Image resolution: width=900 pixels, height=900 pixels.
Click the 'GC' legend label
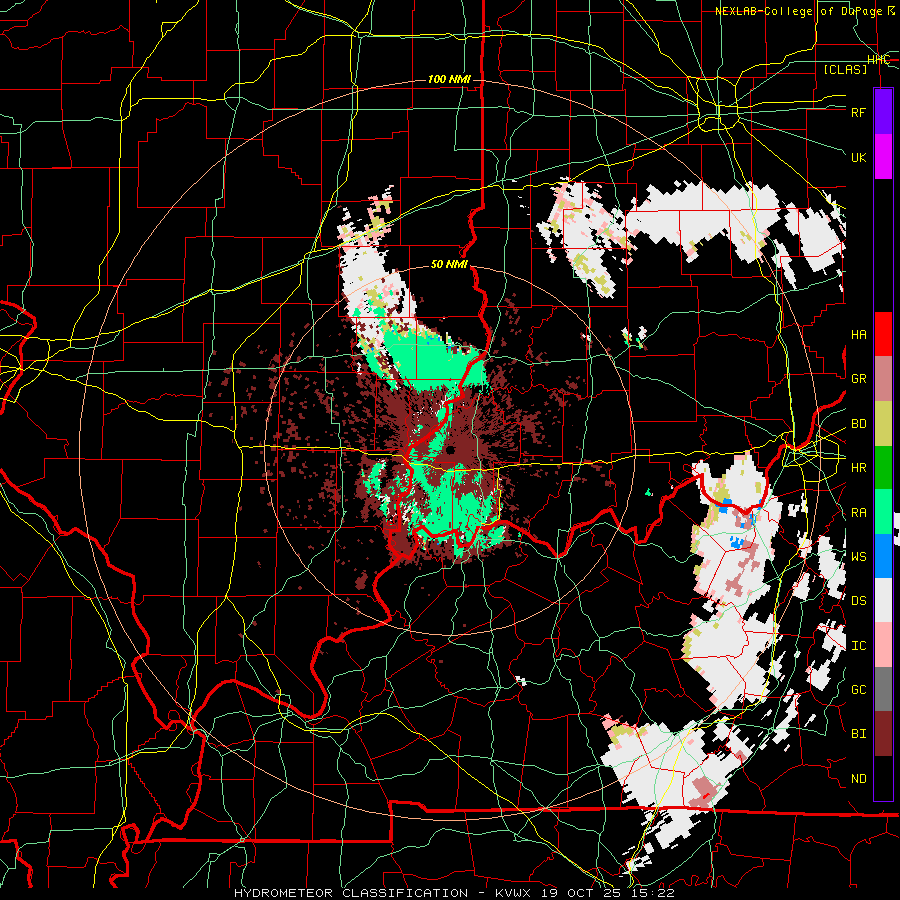point(858,690)
